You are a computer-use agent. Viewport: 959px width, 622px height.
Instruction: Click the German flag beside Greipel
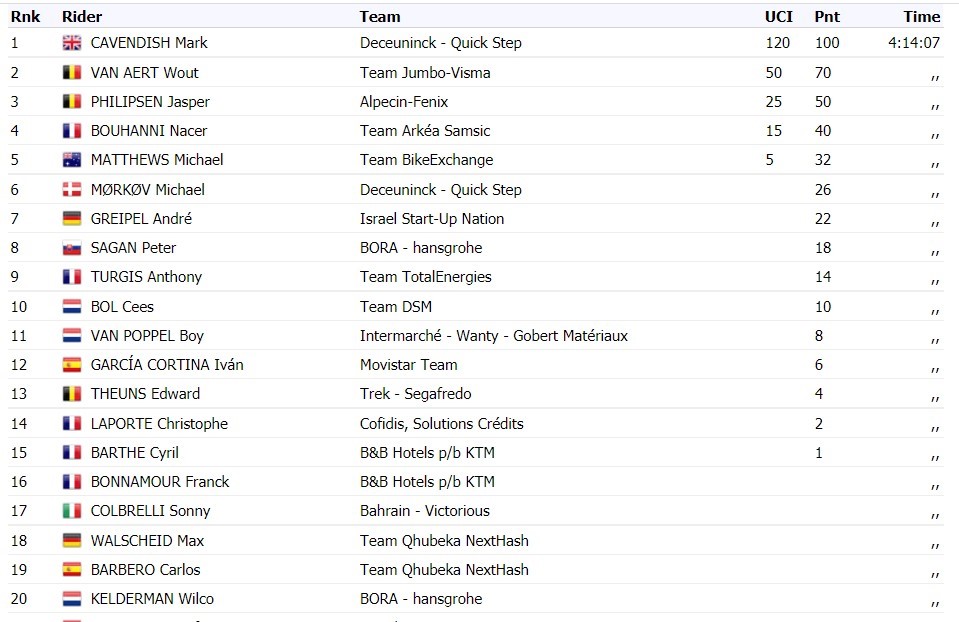coord(72,219)
